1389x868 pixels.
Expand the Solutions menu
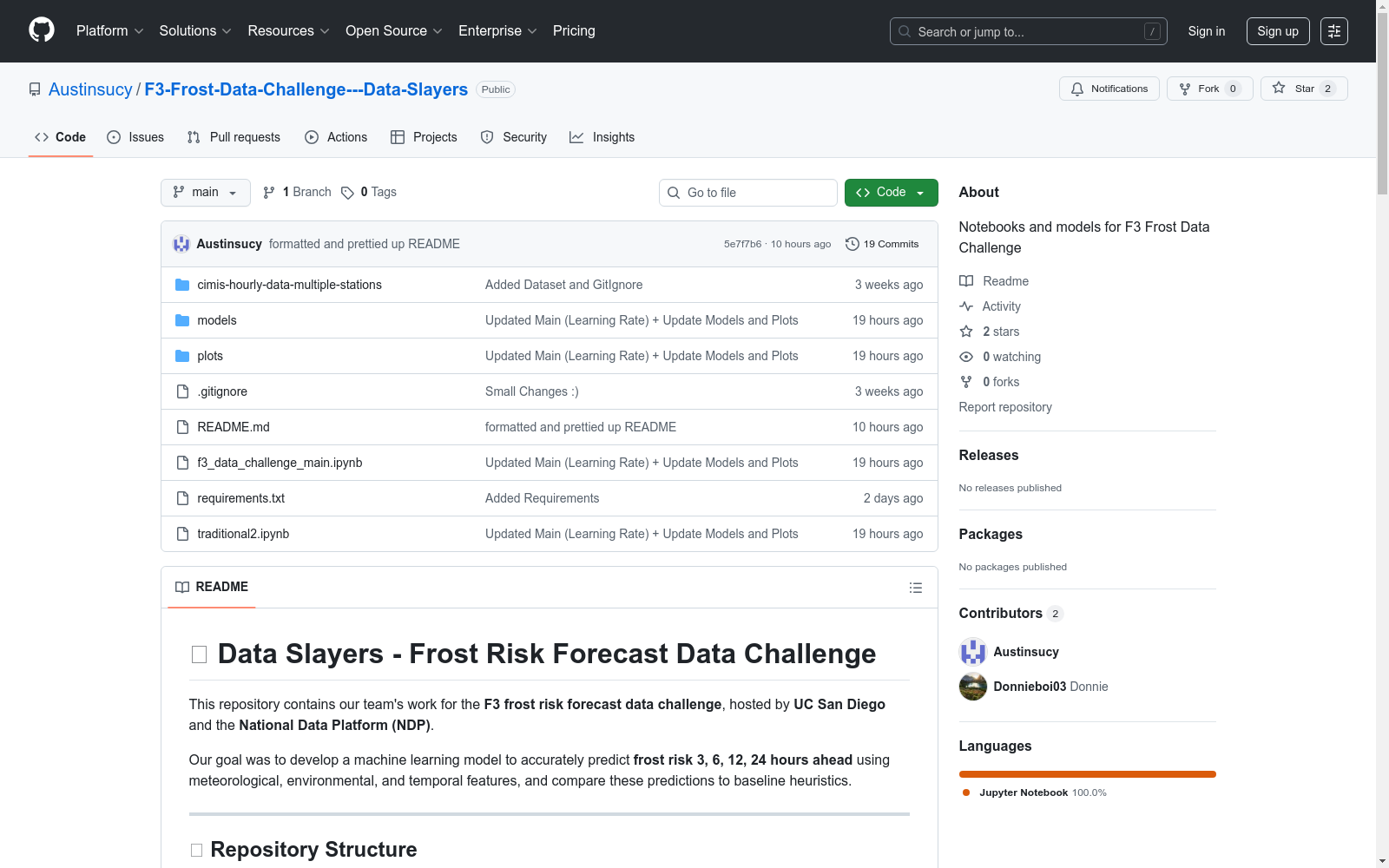pos(195,30)
